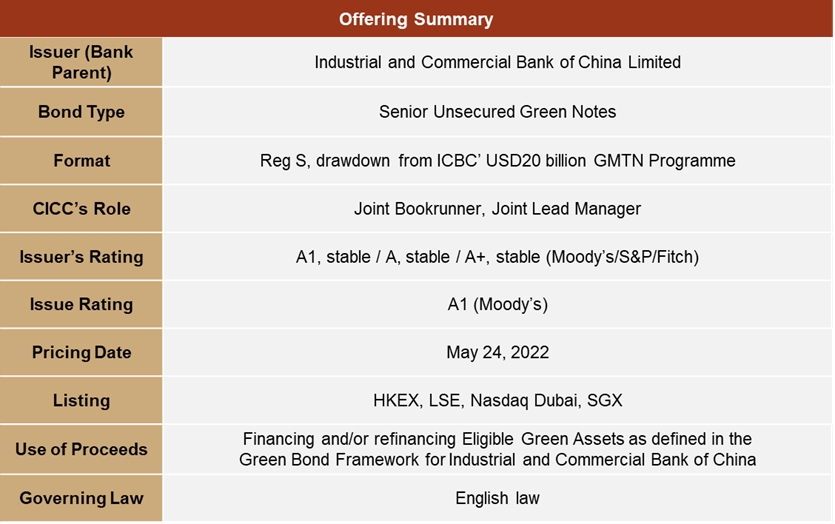Click the Offering Summary header
The image size is (835, 524).
pos(416,19)
